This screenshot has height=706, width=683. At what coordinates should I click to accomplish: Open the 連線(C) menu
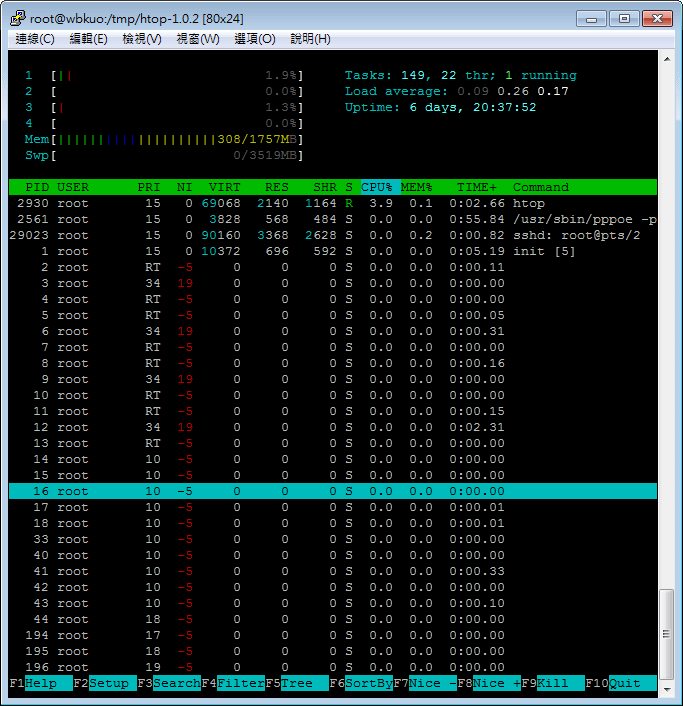pyautogui.click(x=35, y=39)
